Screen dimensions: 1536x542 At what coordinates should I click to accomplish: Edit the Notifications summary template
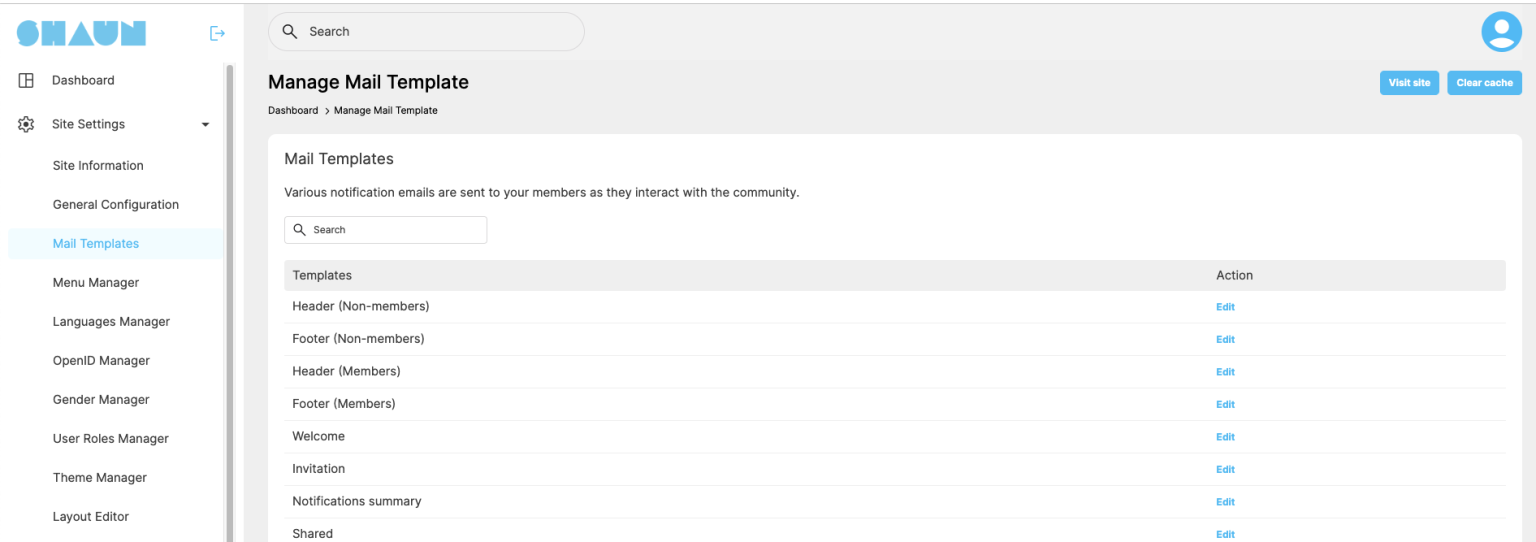tap(1225, 502)
